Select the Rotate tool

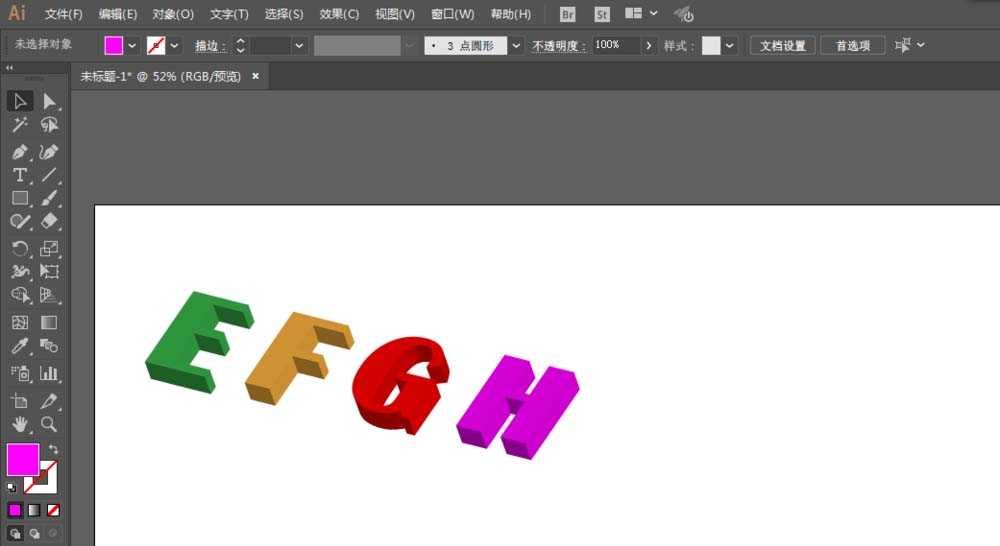tap(19, 249)
